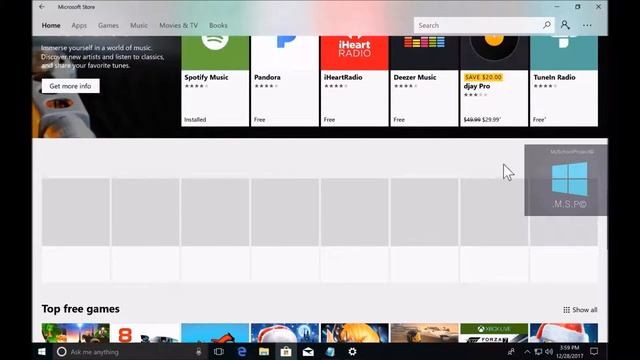Switch to the Apps tab
The height and width of the screenshot is (360, 640).
[x=79, y=25]
